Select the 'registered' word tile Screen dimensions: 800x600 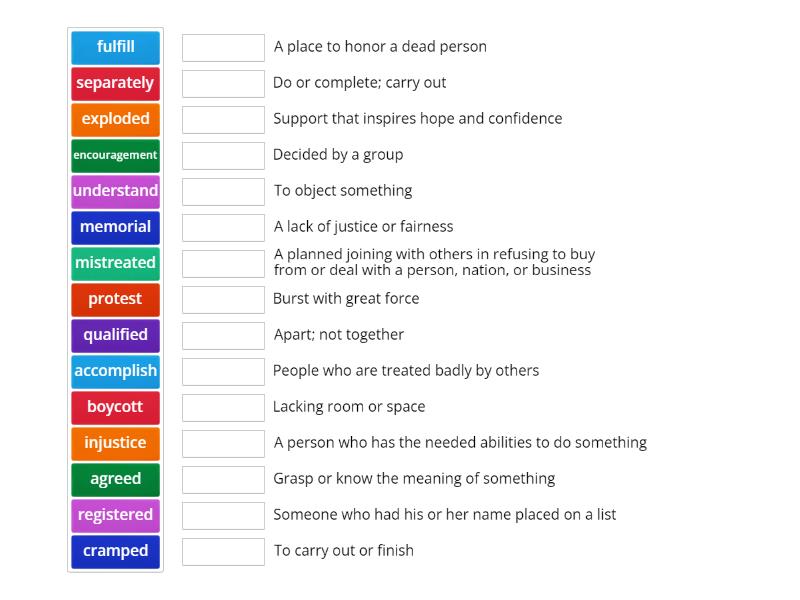[x=115, y=515]
